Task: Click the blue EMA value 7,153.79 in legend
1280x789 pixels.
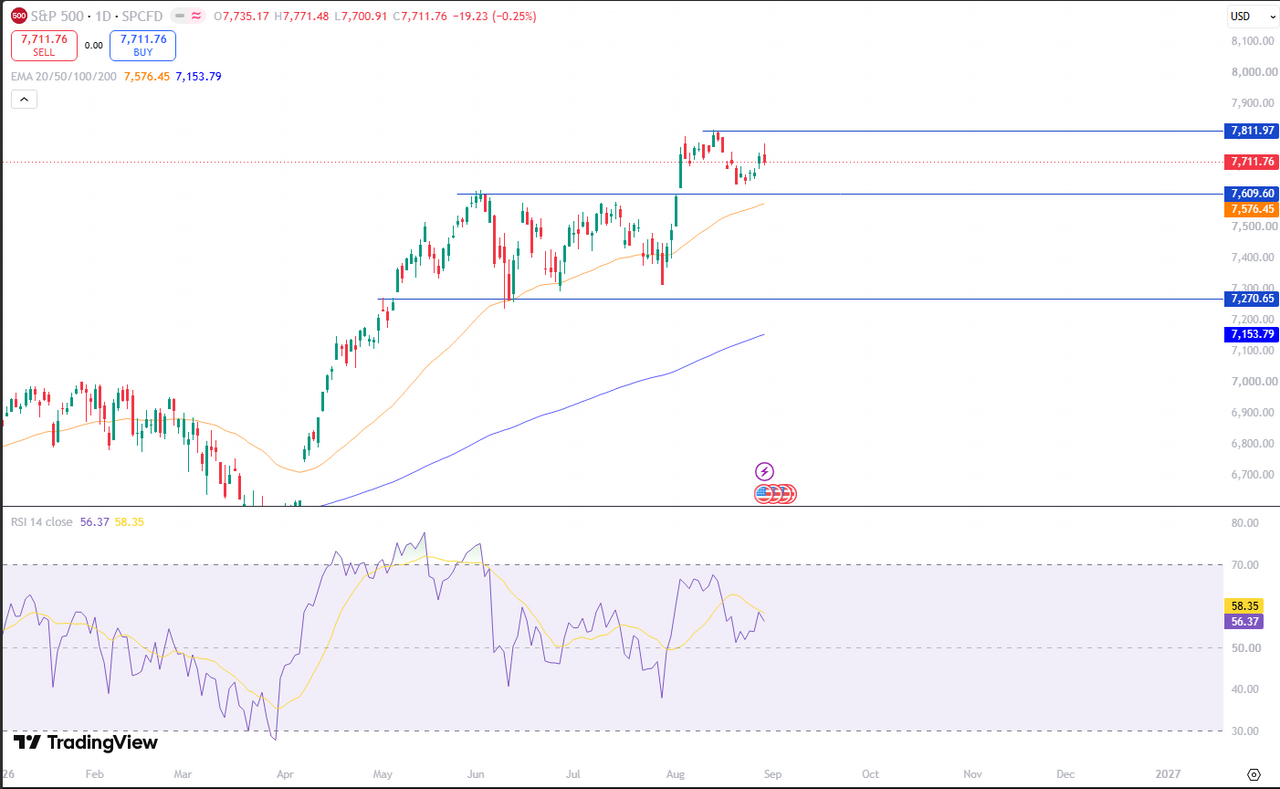Action: click(x=198, y=76)
